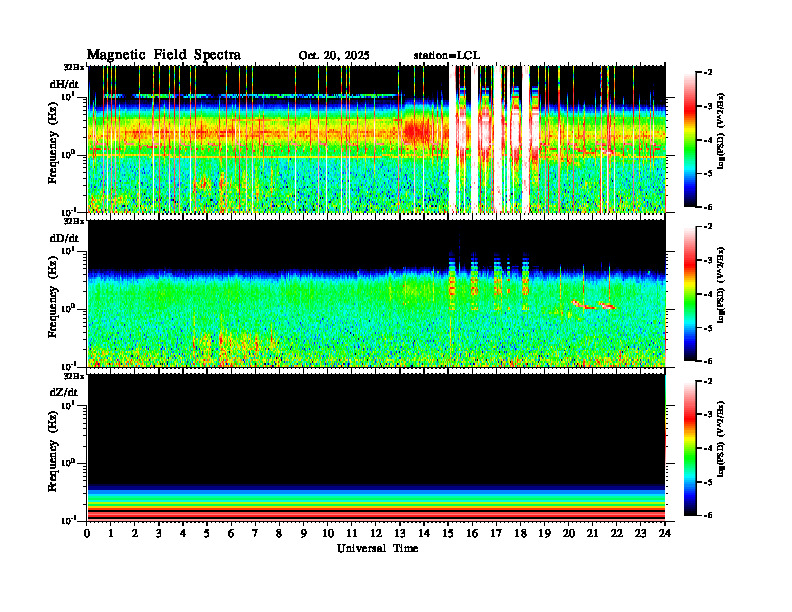Click the "13" hour tick on time axis

(400, 534)
